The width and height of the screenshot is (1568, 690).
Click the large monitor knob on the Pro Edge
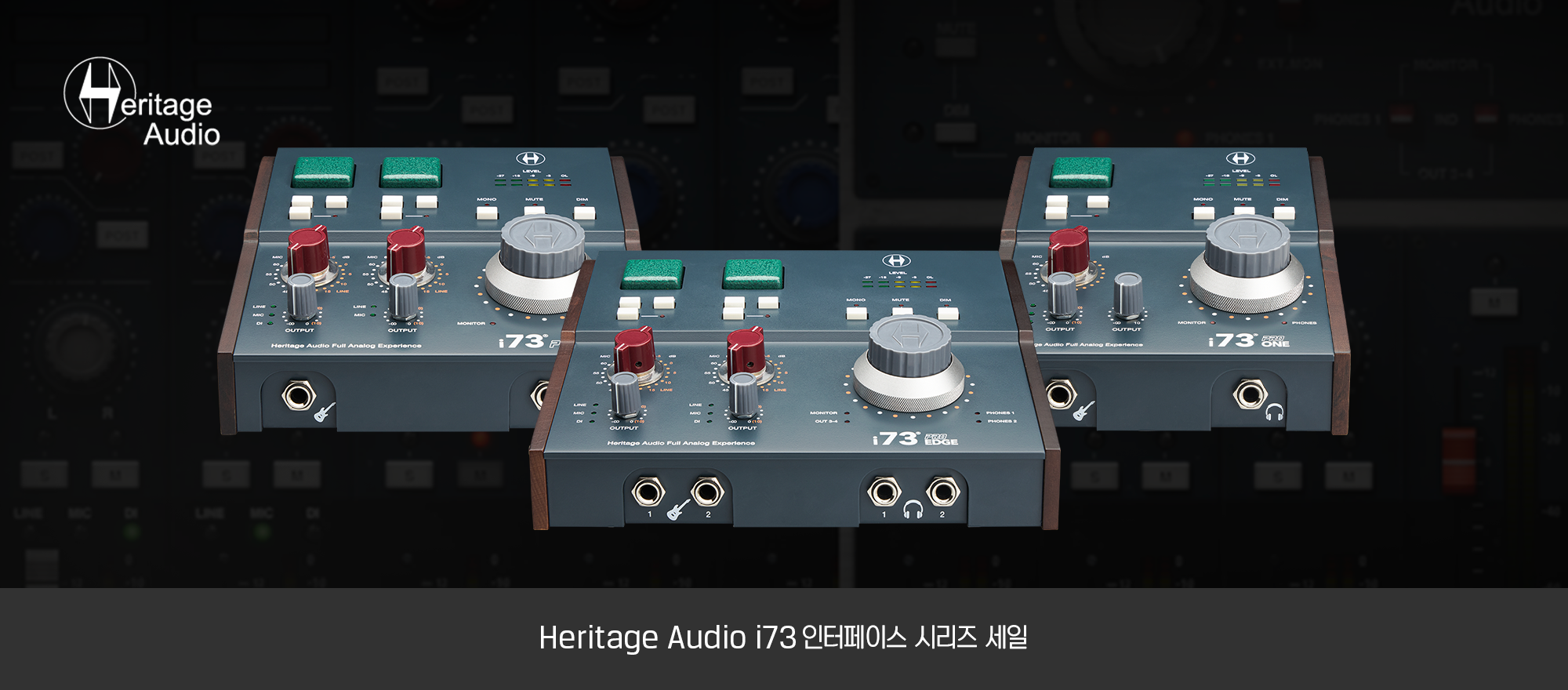coord(909,361)
